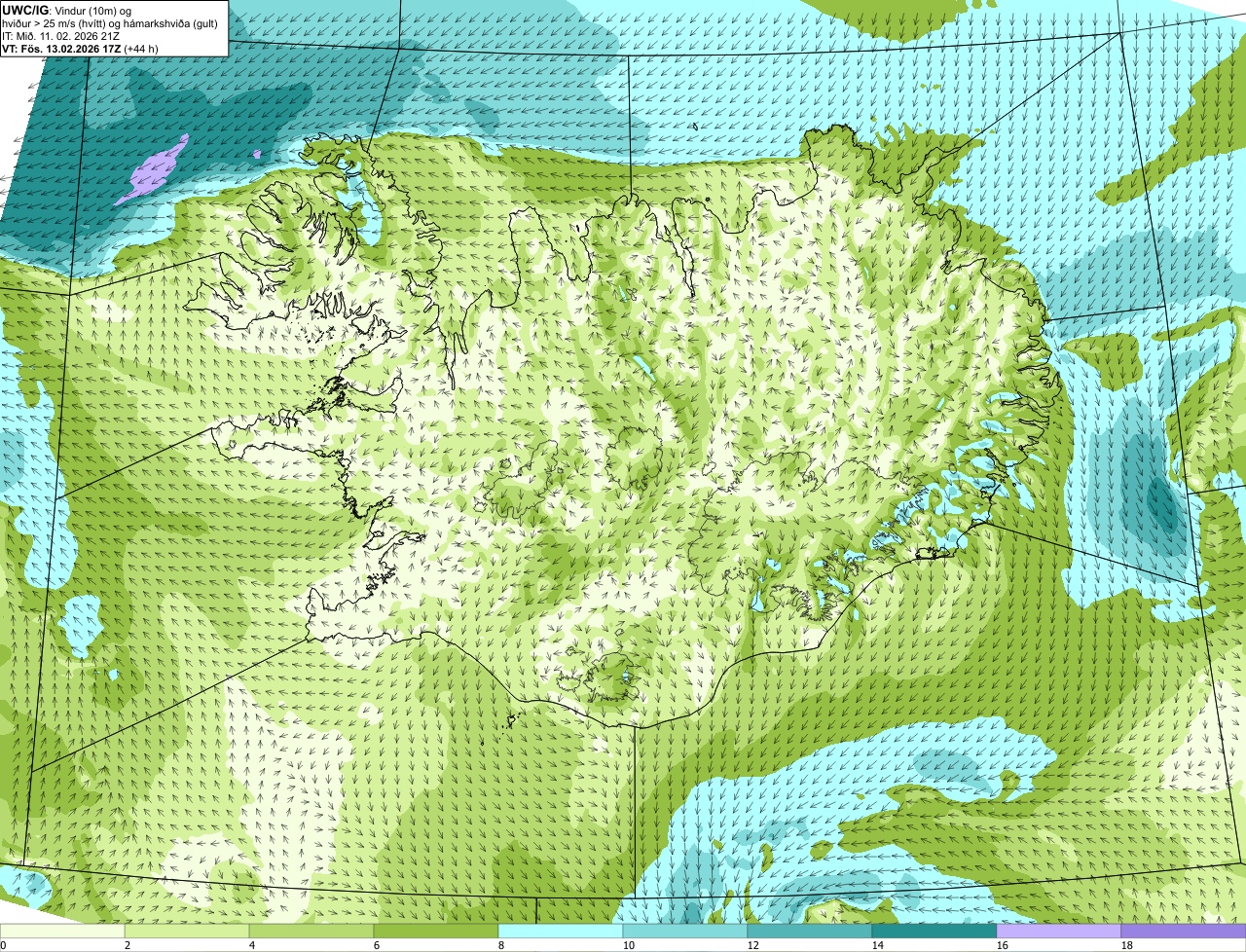Click the purple strong-wind patch northwest of Iceland

click(153, 169)
